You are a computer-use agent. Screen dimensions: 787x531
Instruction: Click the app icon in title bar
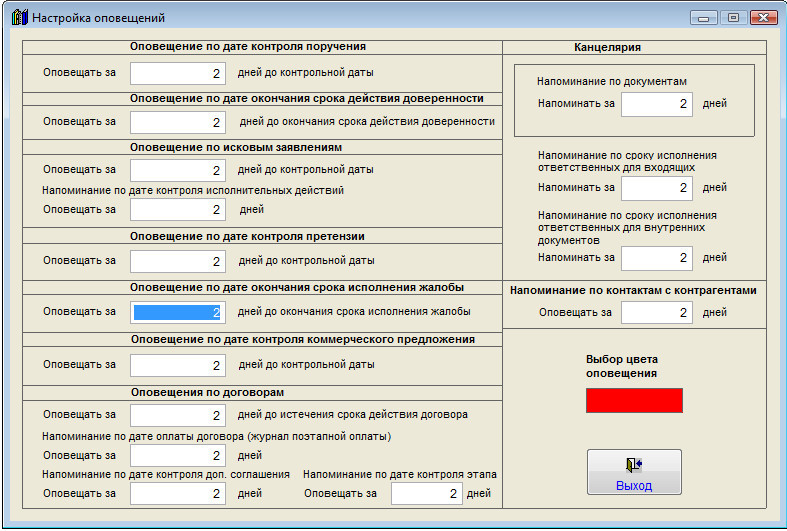(20, 18)
